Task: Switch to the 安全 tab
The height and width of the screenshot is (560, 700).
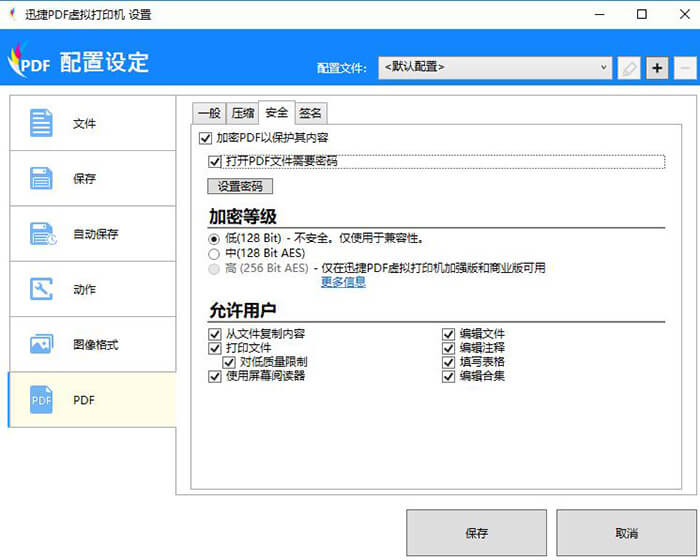Action: coord(277,112)
